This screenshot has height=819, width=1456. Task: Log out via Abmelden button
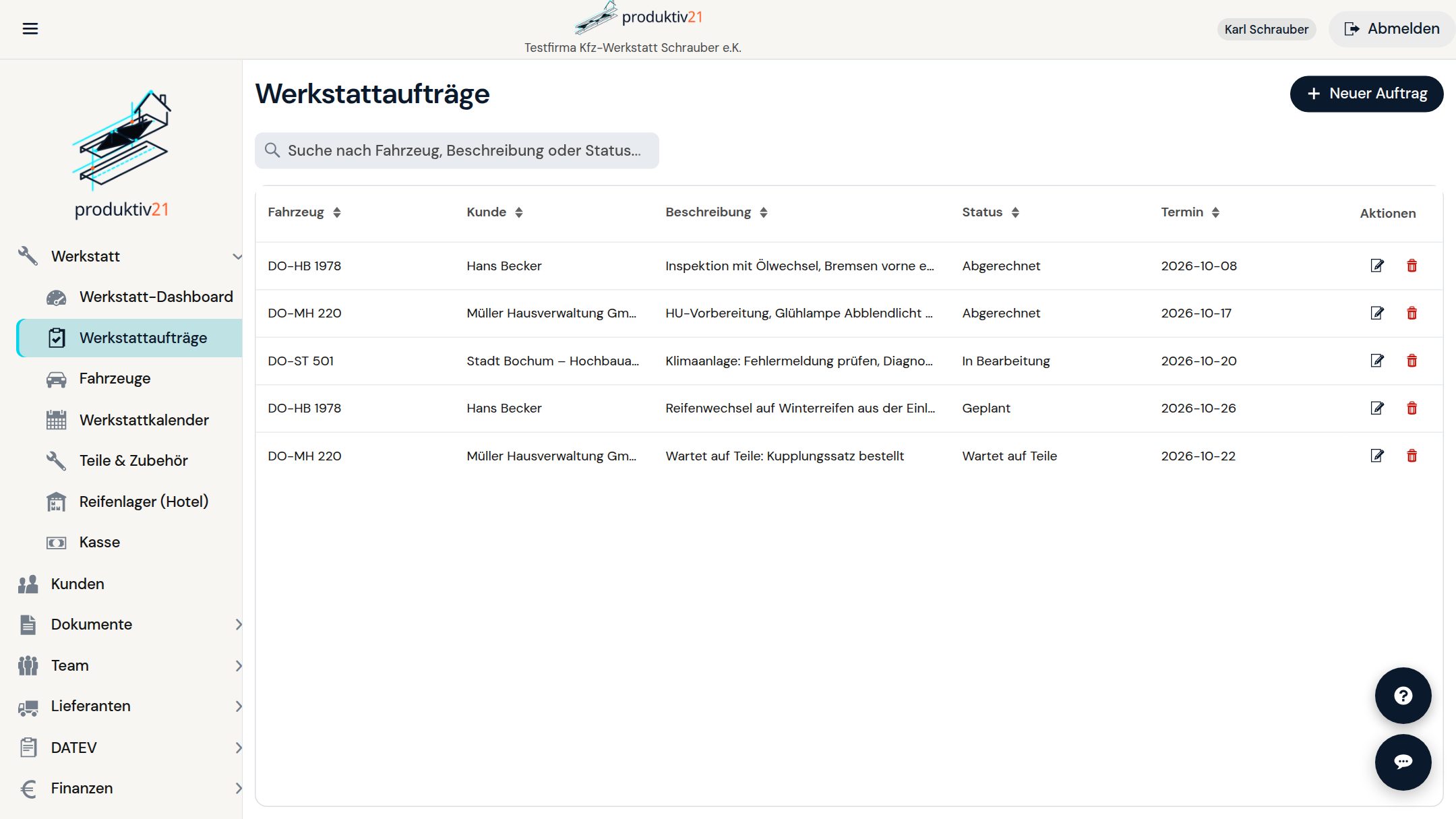click(x=1391, y=29)
